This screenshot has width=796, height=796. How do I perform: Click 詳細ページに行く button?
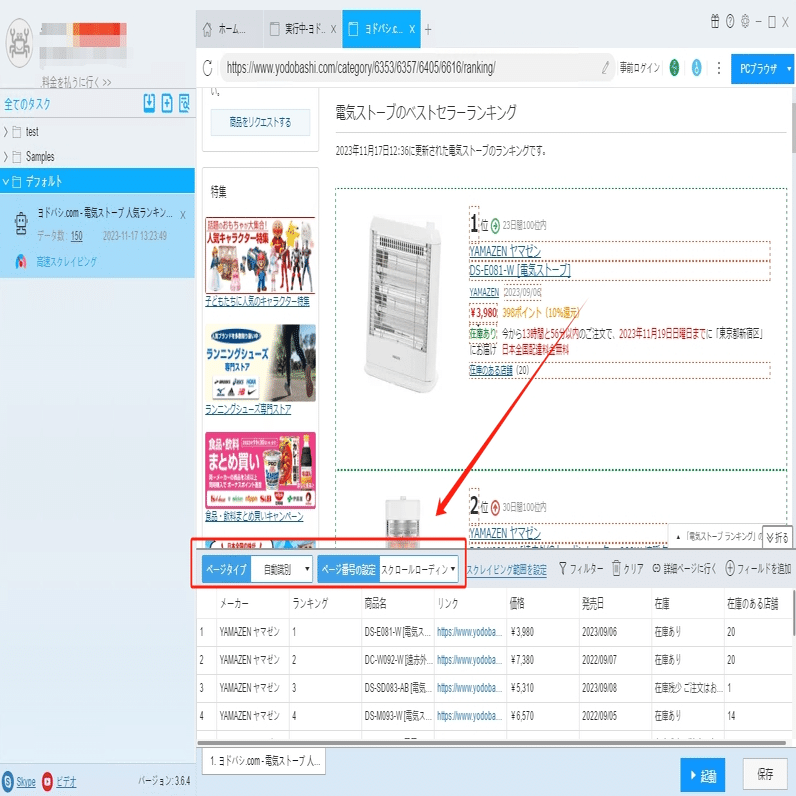coord(684,569)
